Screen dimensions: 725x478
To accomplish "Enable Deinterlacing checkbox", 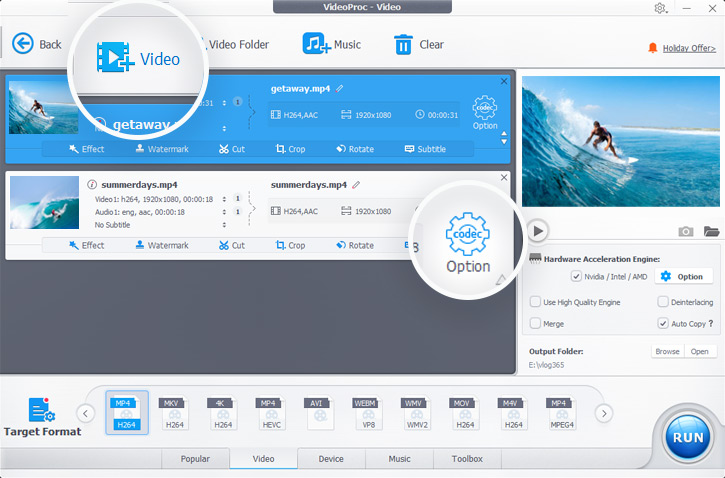I will coord(663,302).
